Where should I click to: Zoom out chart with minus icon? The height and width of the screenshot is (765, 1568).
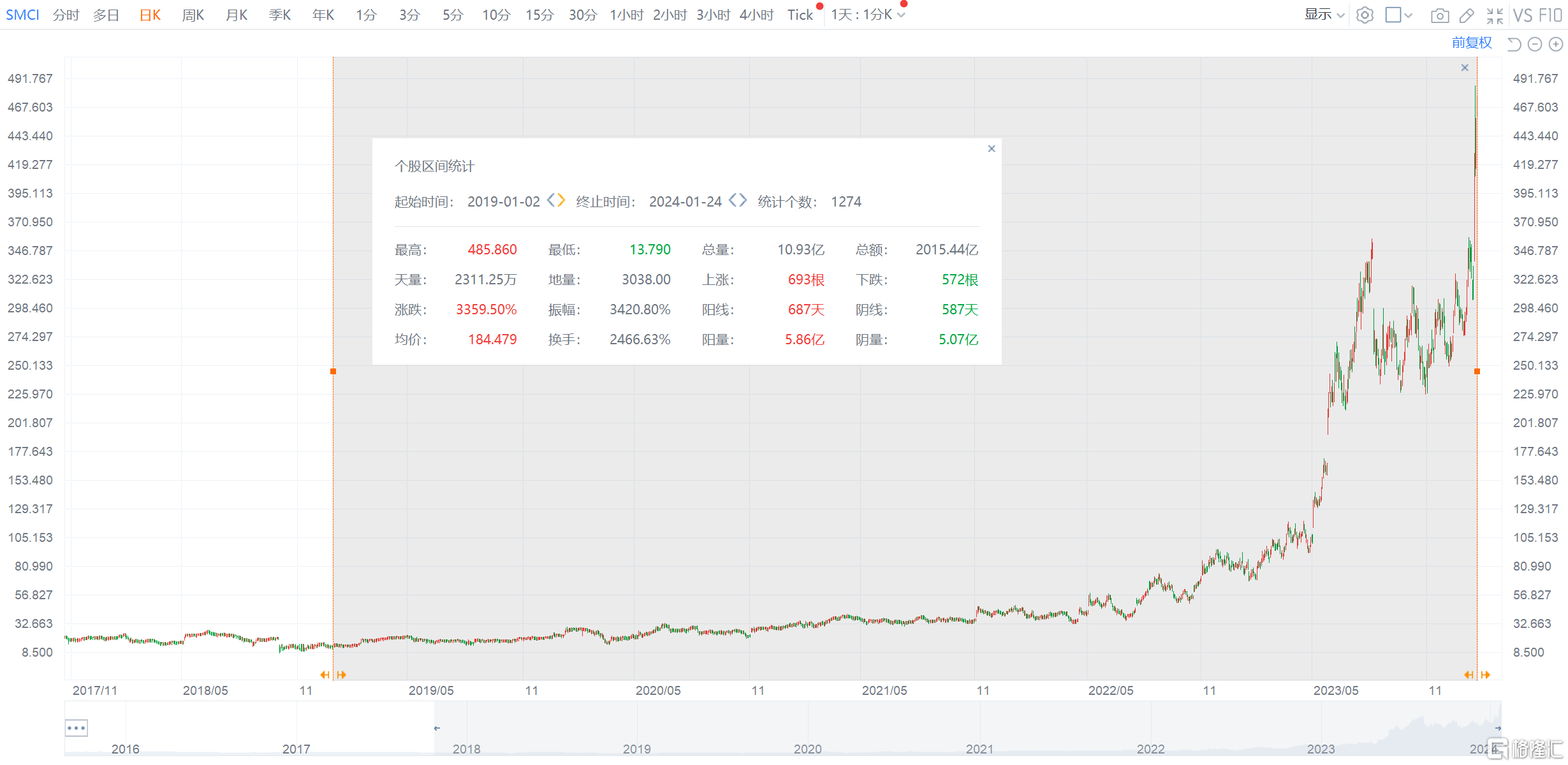pyautogui.click(x=1535, y=44)
